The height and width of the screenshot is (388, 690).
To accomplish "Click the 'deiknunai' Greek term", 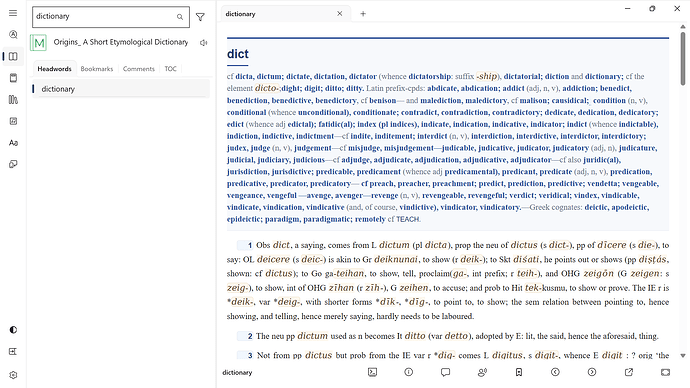I will tap(396, 260).
